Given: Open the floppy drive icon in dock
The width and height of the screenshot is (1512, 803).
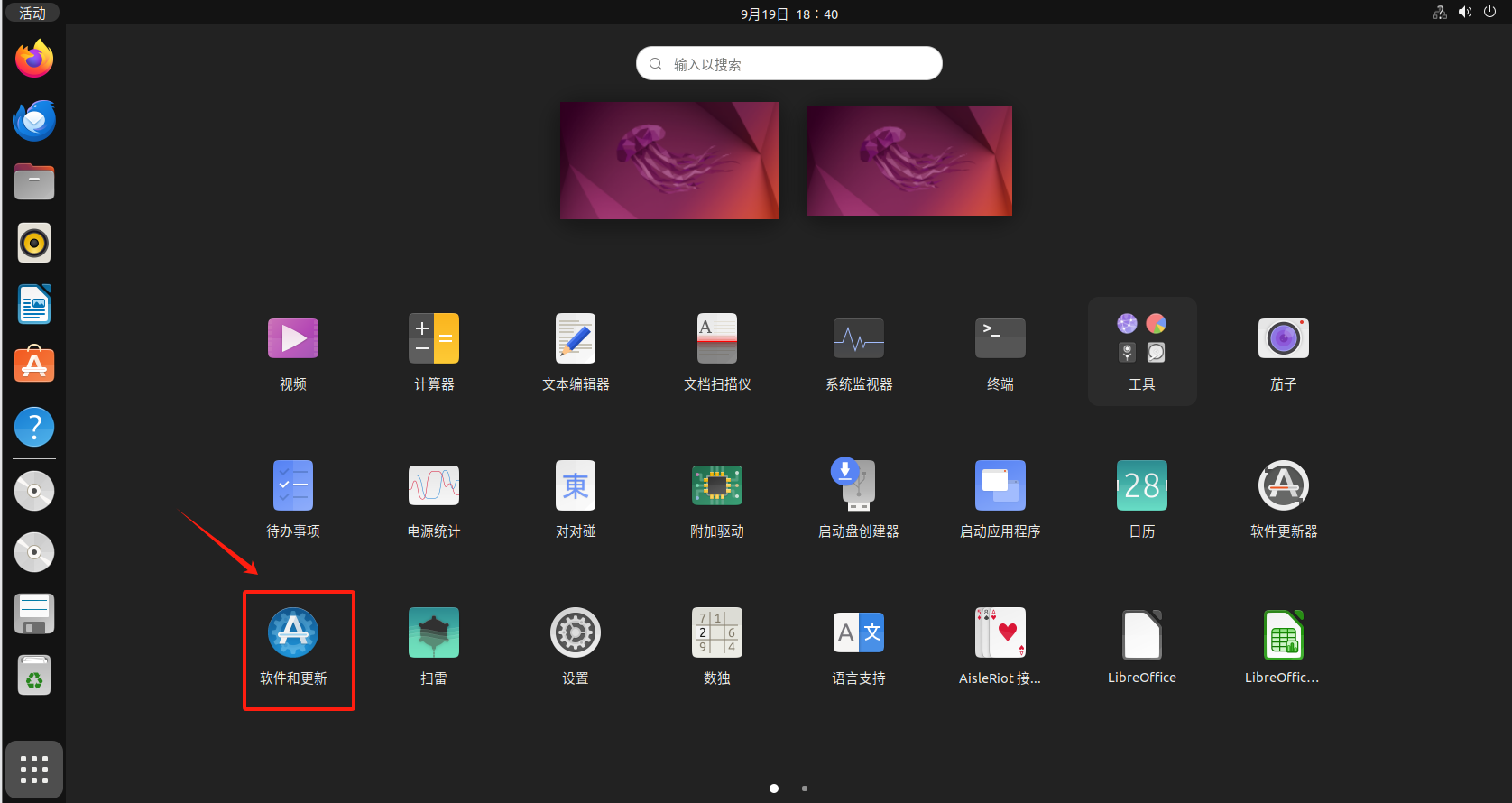Looking at the screenshot, I should click(34, 614).
